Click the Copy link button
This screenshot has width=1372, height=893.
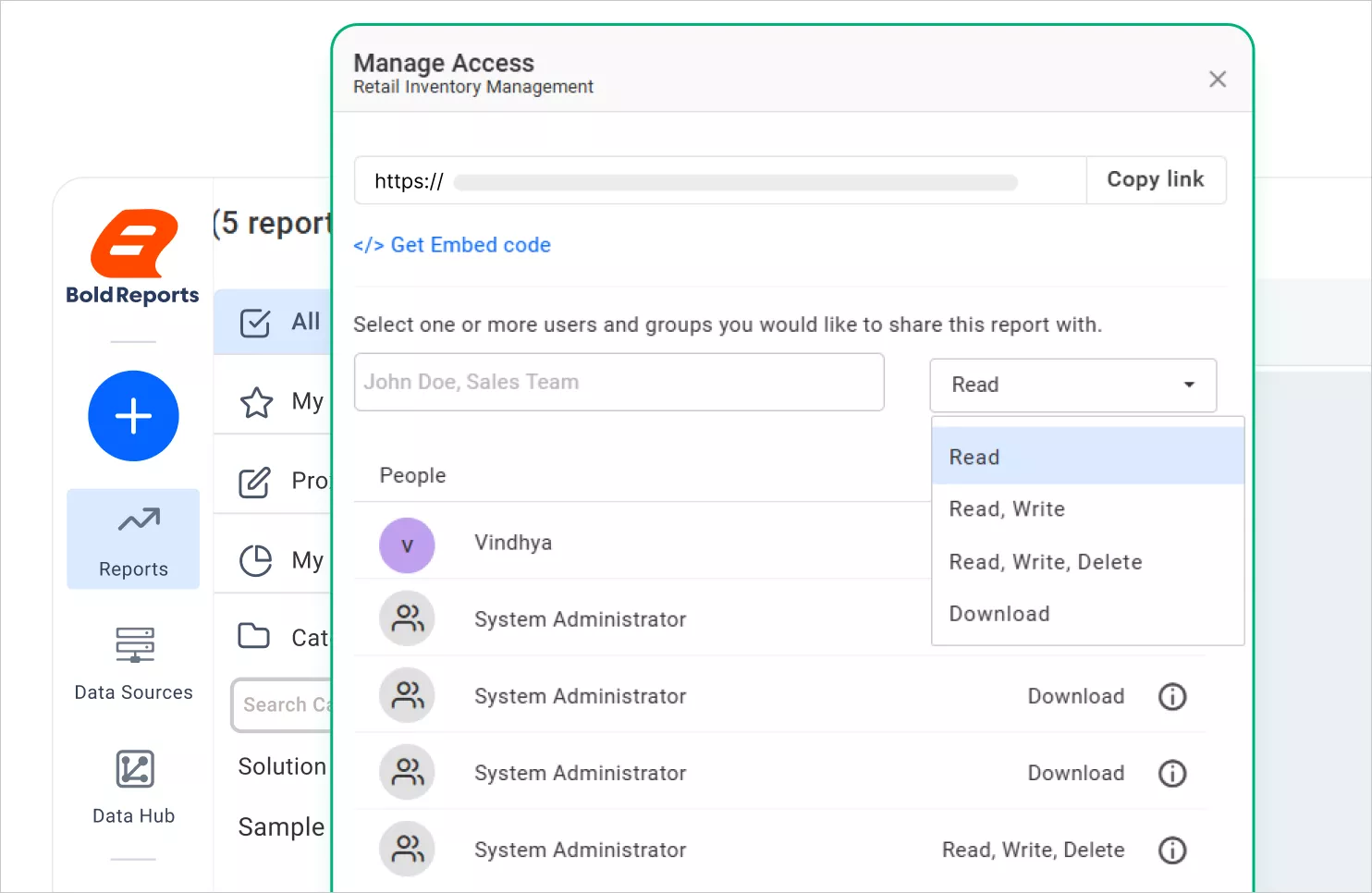1156,179
